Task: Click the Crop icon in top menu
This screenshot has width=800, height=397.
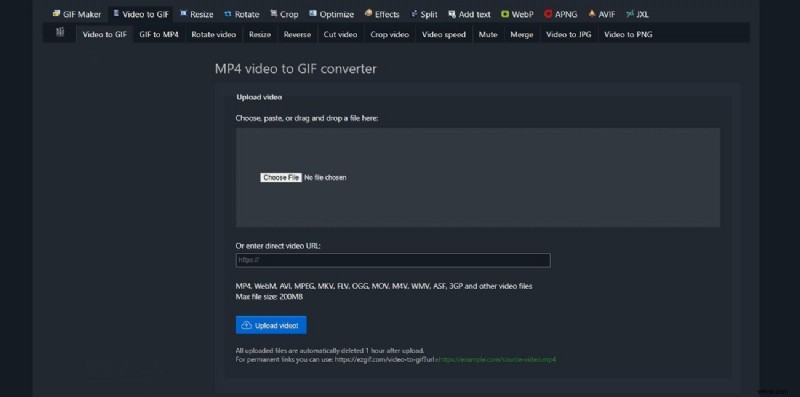Action: click(x=273, y=14)
